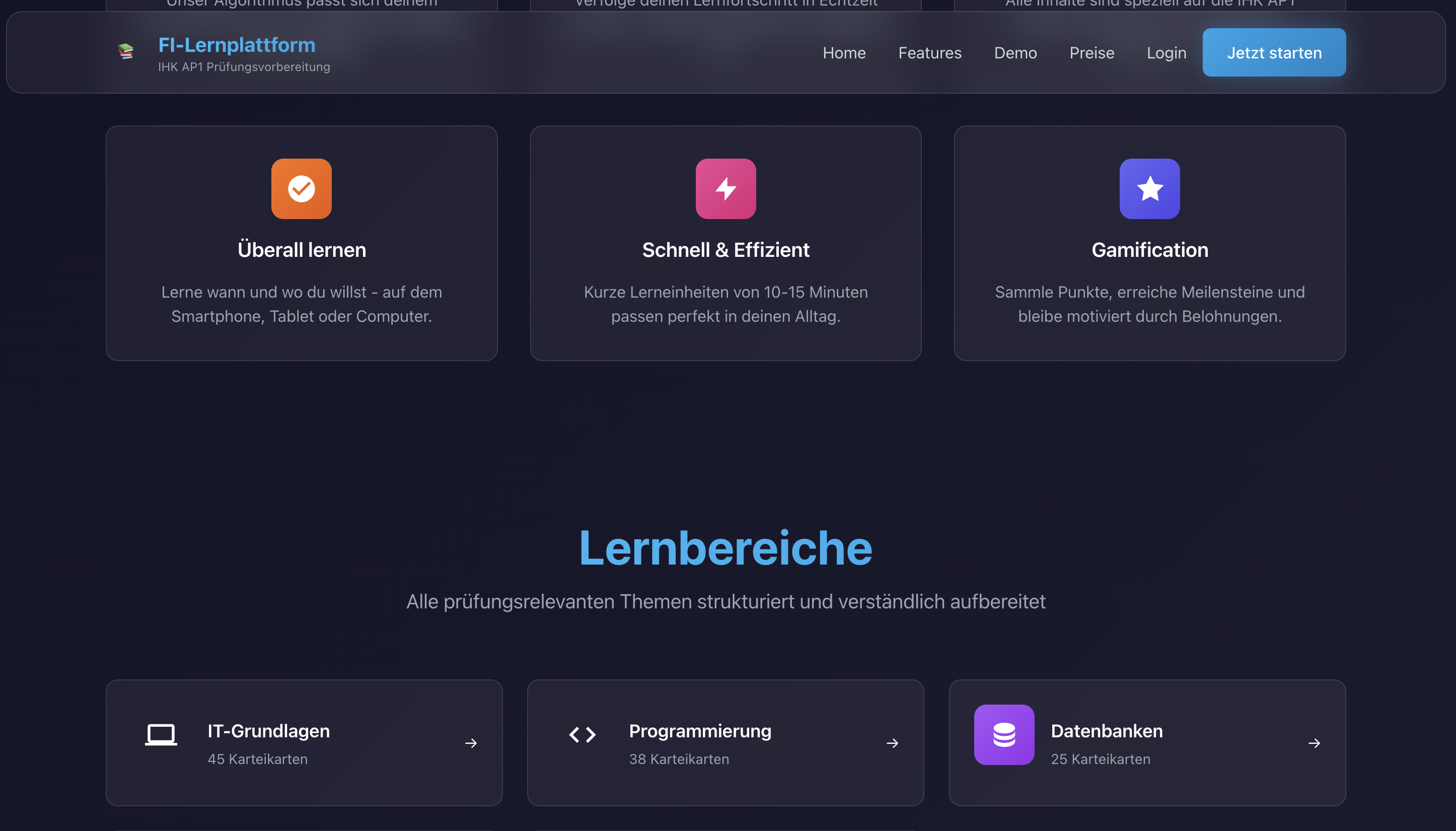Click the Lerne wann und wo description

tap(302, 304)
